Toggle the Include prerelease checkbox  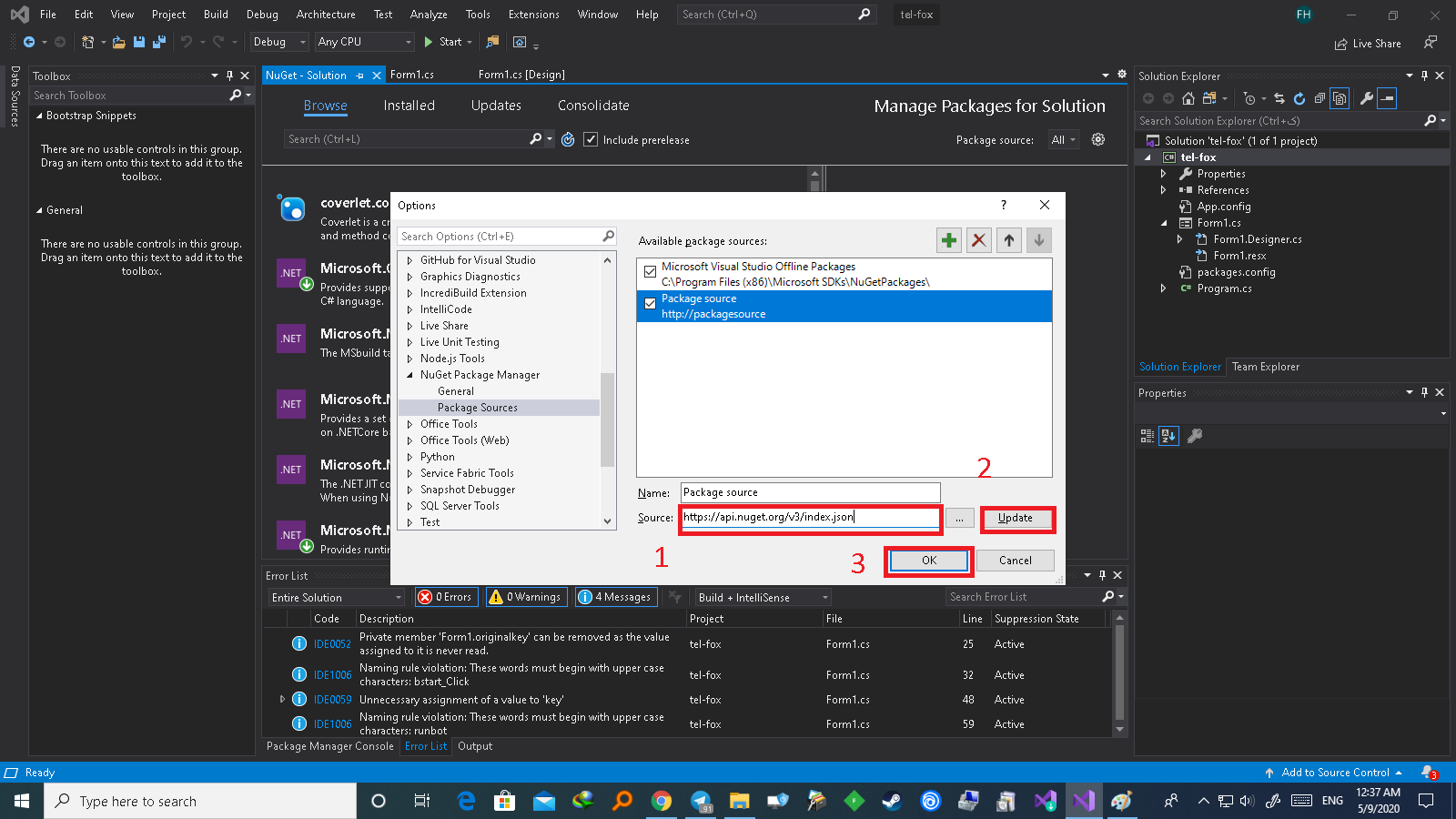[x=591, y=139]
